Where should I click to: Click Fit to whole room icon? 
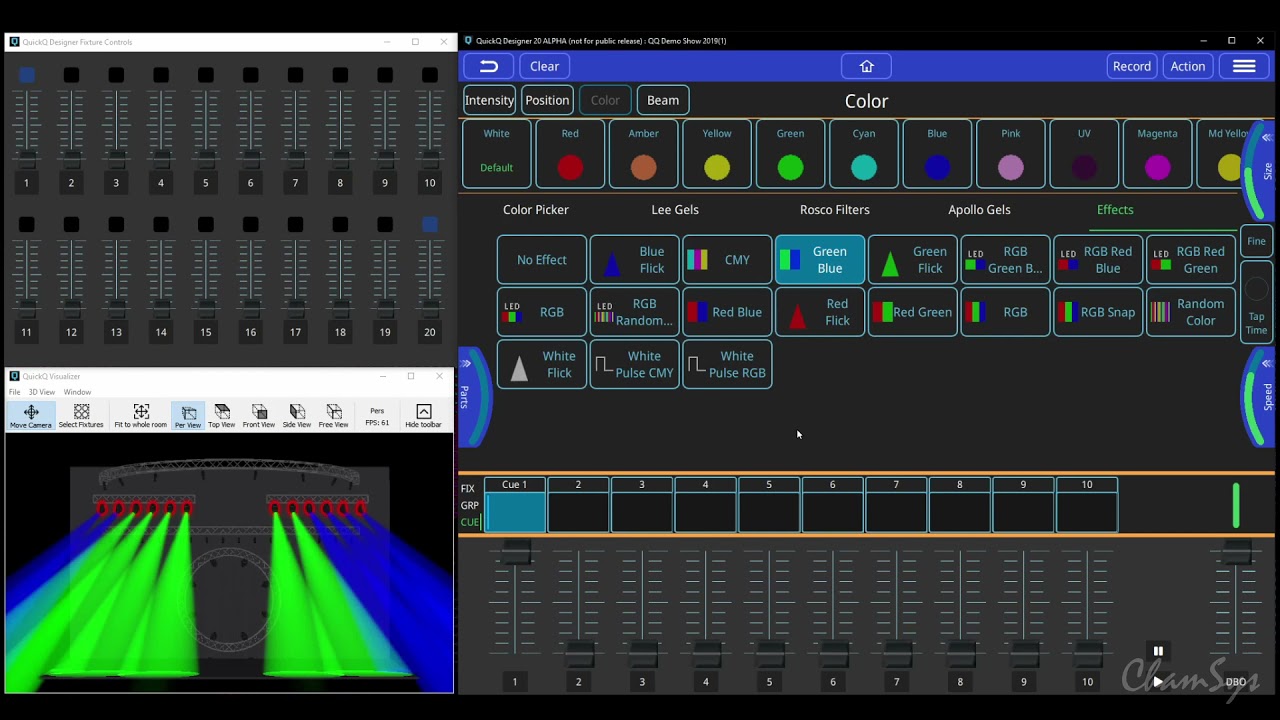pos(141,416)
